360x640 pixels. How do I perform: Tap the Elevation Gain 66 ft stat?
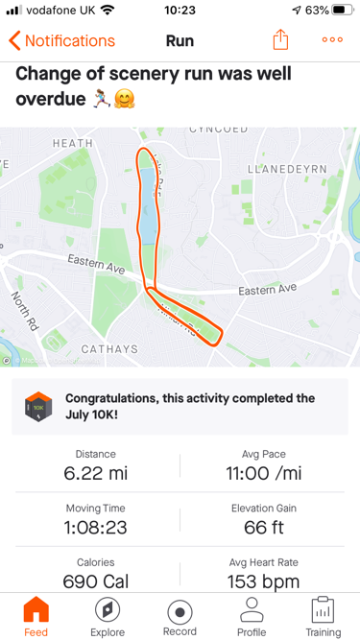point(264,520)
